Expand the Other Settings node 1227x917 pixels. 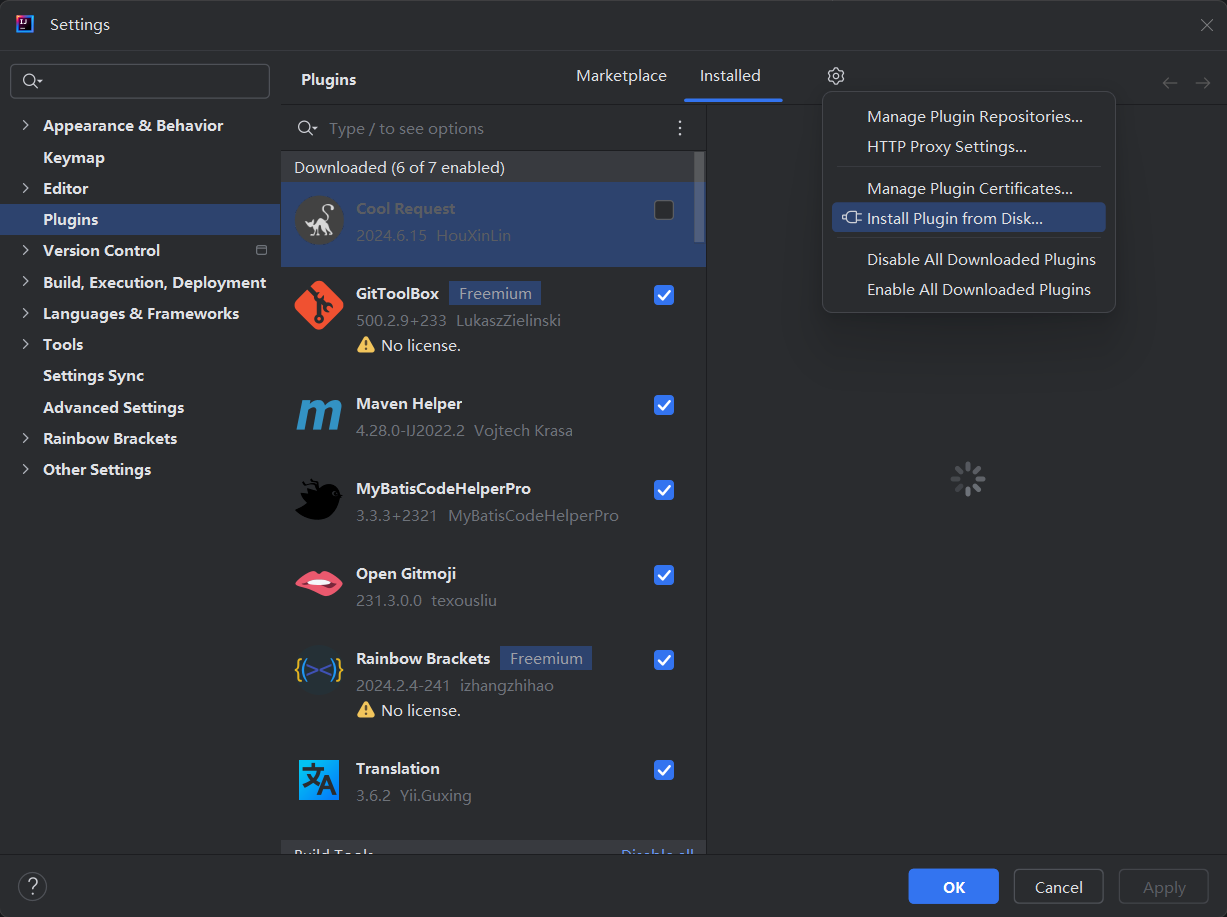[x=26, y=469]
